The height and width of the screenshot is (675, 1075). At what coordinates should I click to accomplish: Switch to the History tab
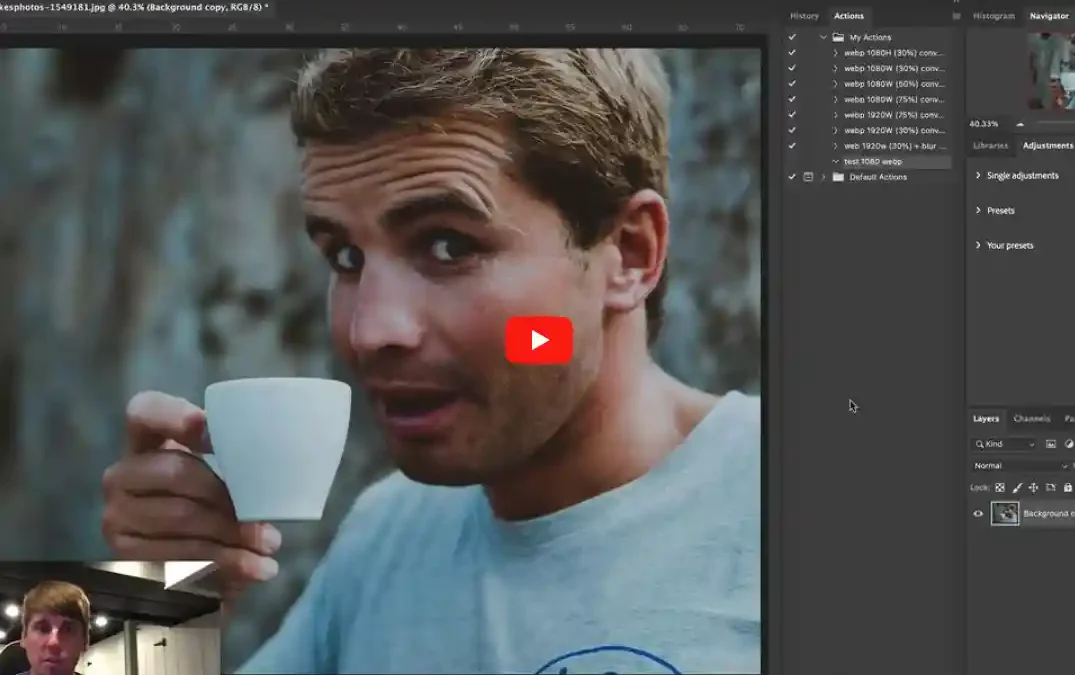(x=804, y=16)
